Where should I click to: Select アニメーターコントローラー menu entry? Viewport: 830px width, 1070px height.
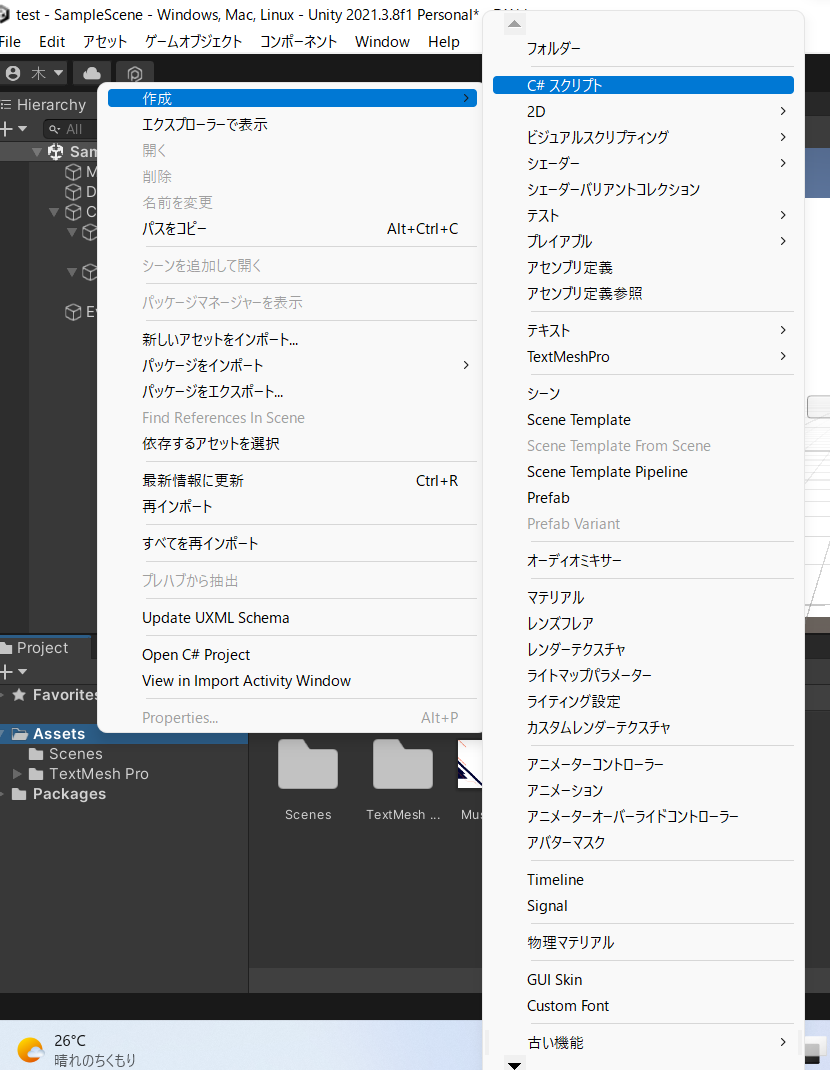(x=643, y=764)
